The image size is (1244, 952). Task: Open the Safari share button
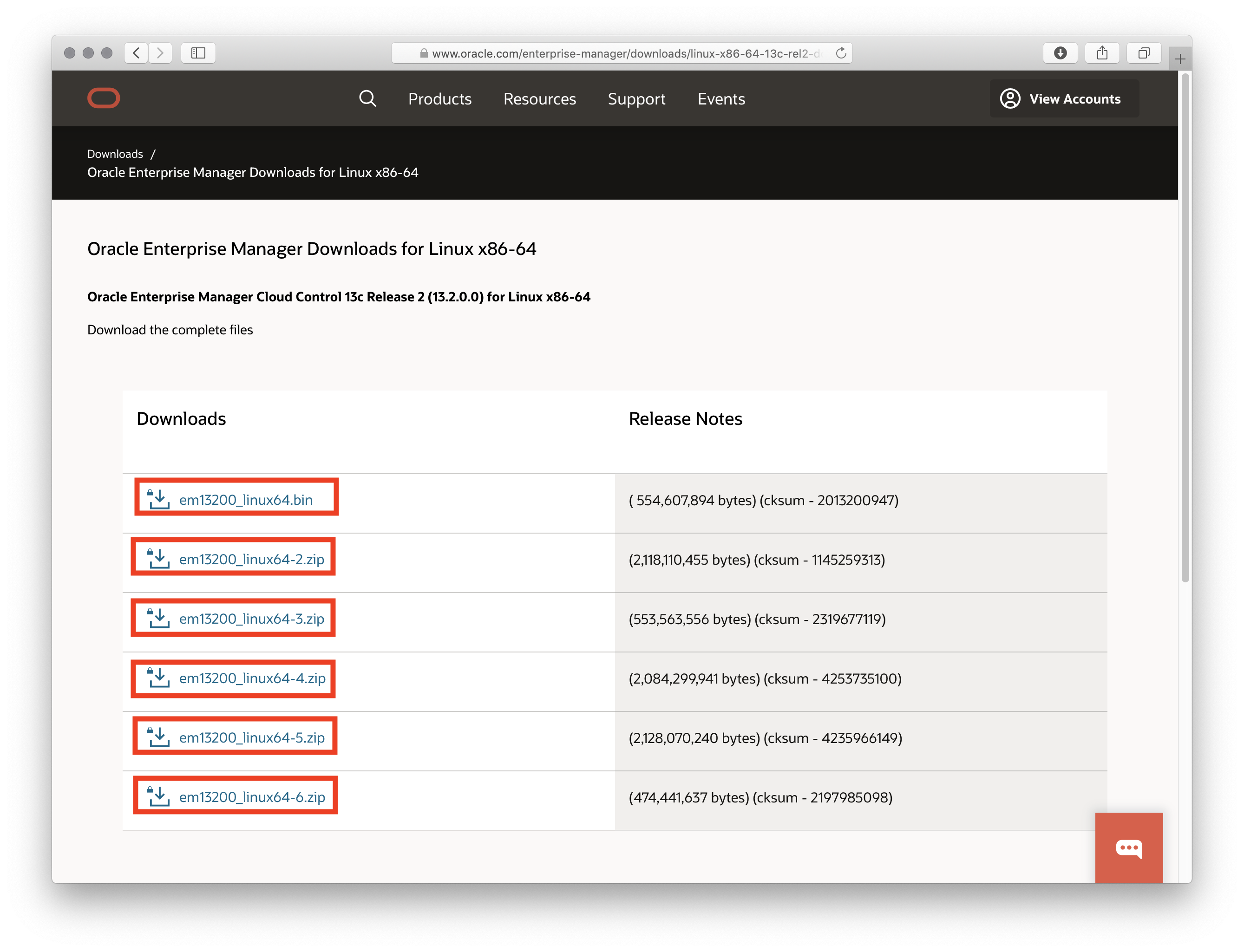1102,52
